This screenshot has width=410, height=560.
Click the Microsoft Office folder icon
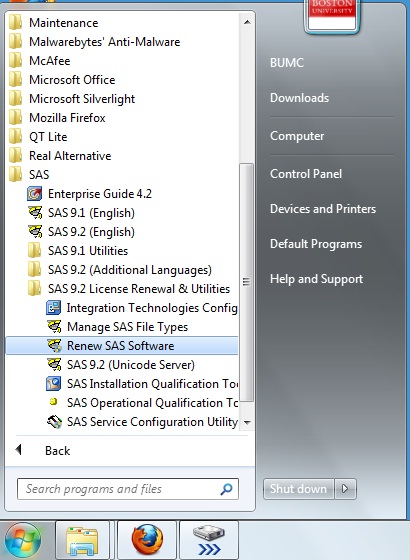pyautogui.click(x=15, y=80)
